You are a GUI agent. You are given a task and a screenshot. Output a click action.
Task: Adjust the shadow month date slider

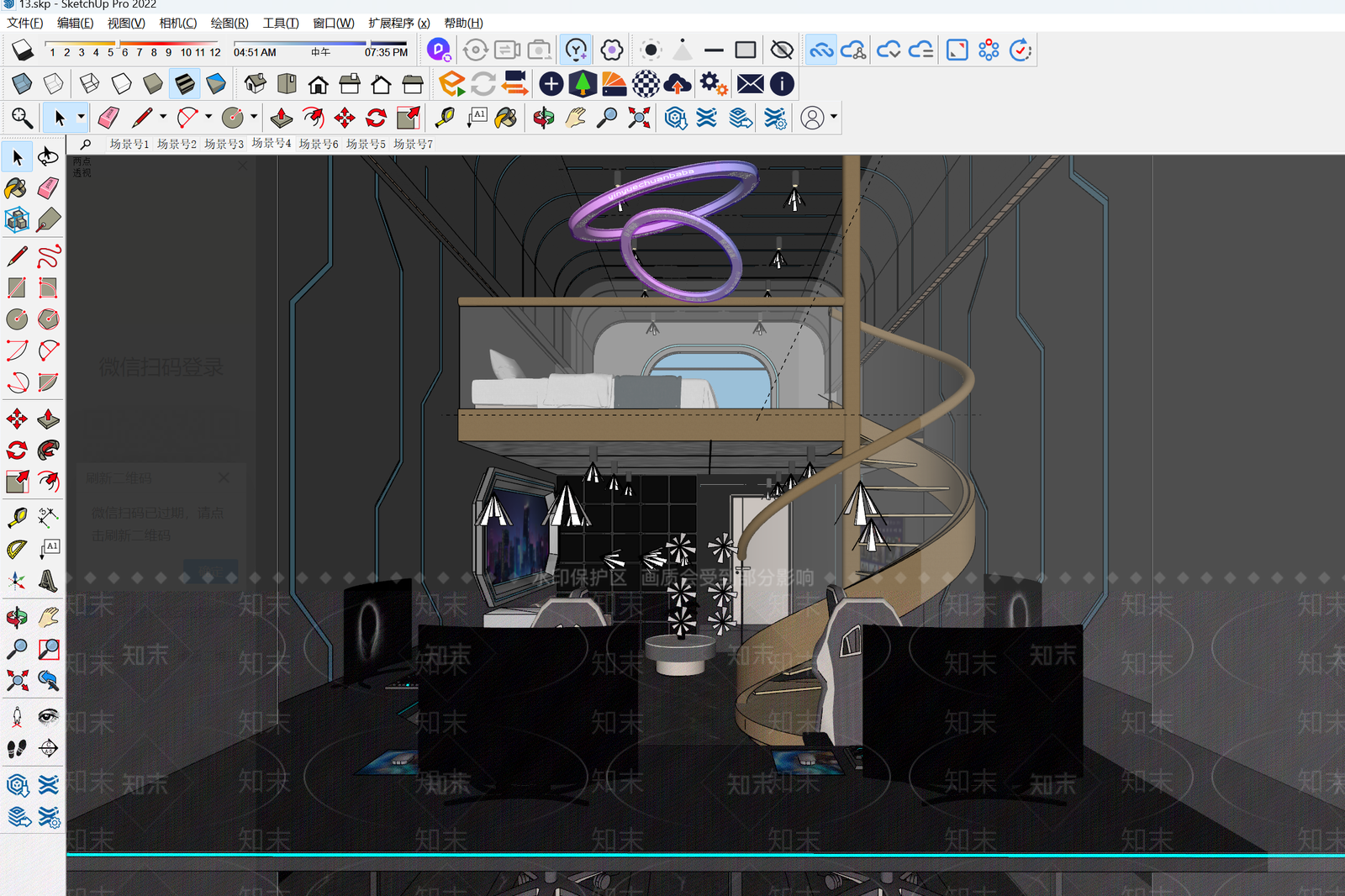click(x=133, y=43)
